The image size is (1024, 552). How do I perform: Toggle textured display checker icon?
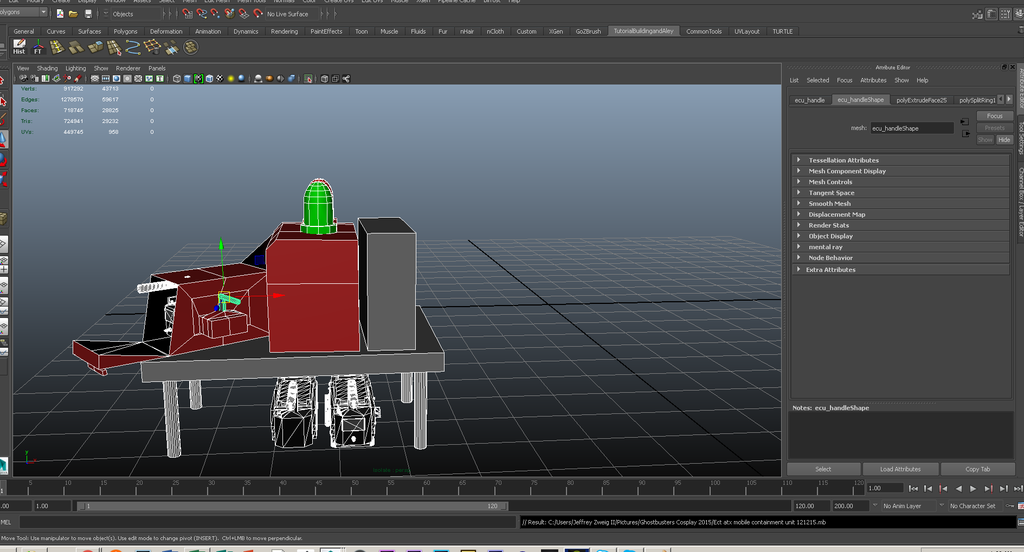click(220, 78)
